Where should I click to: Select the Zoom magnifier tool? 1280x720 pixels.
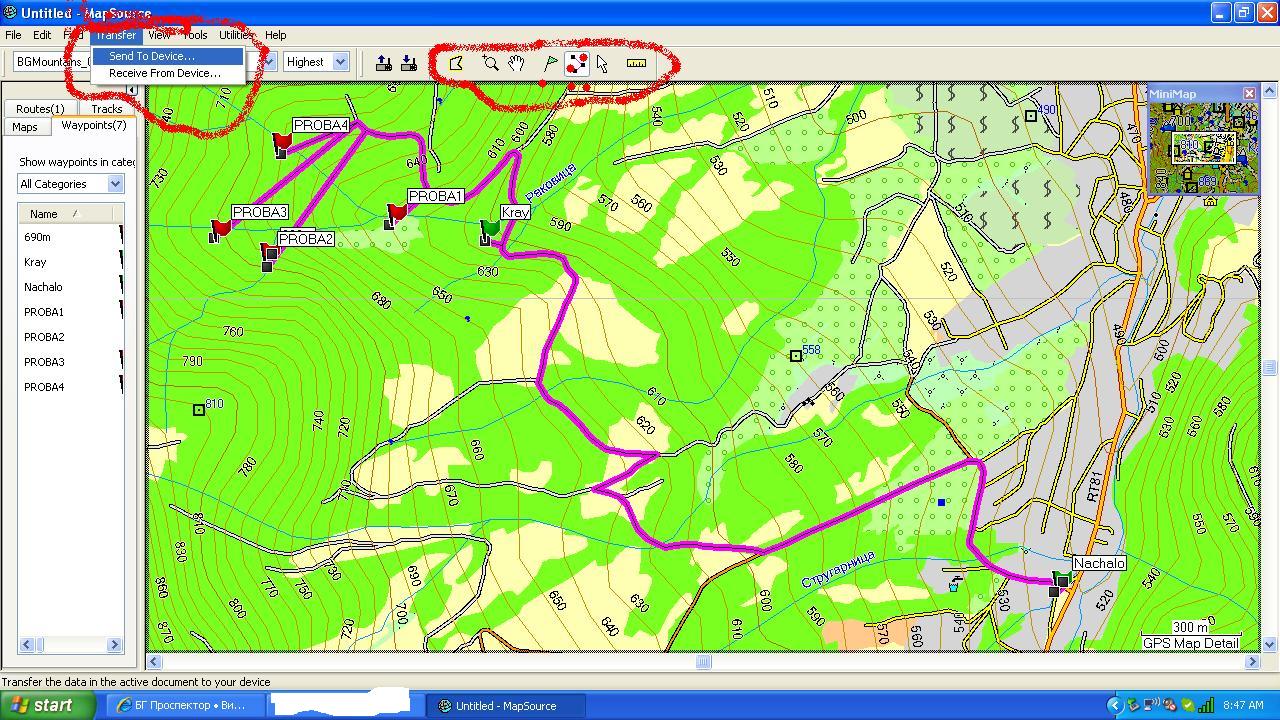click(490, 63)
